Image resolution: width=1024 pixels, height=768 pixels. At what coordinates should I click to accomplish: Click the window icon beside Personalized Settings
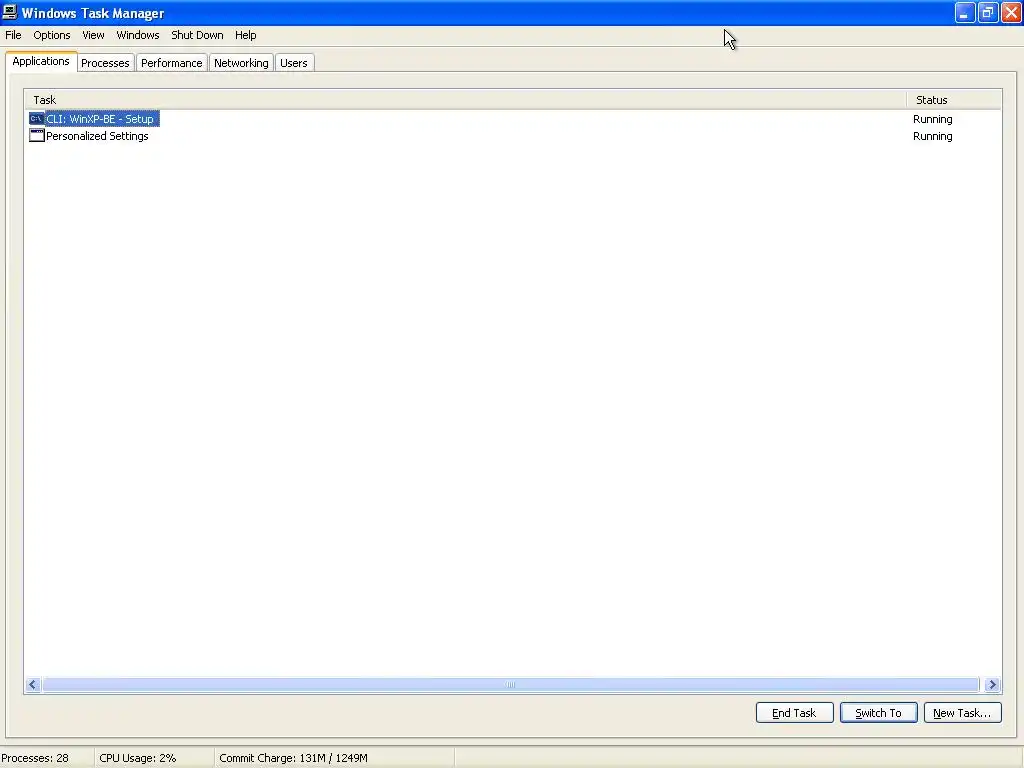(37, 135)
